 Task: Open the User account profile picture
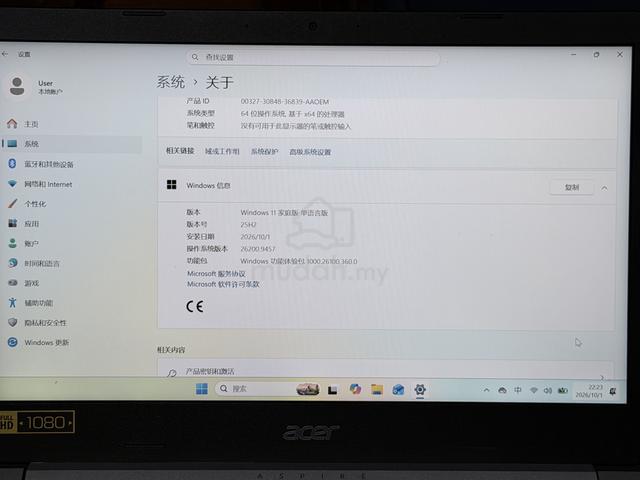(x=17, y=86)
